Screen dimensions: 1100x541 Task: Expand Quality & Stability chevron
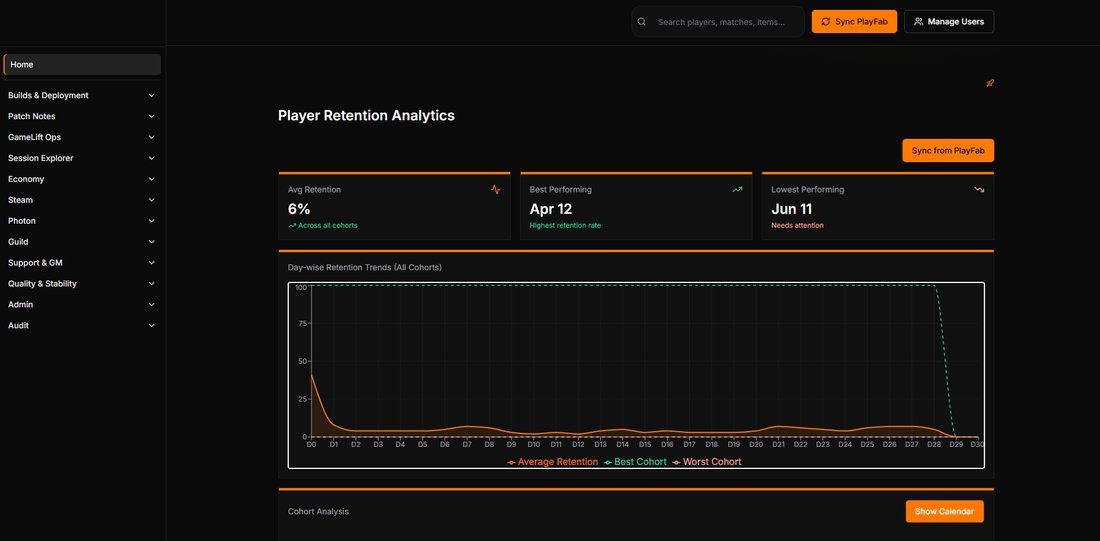click(x=152, y=284)
